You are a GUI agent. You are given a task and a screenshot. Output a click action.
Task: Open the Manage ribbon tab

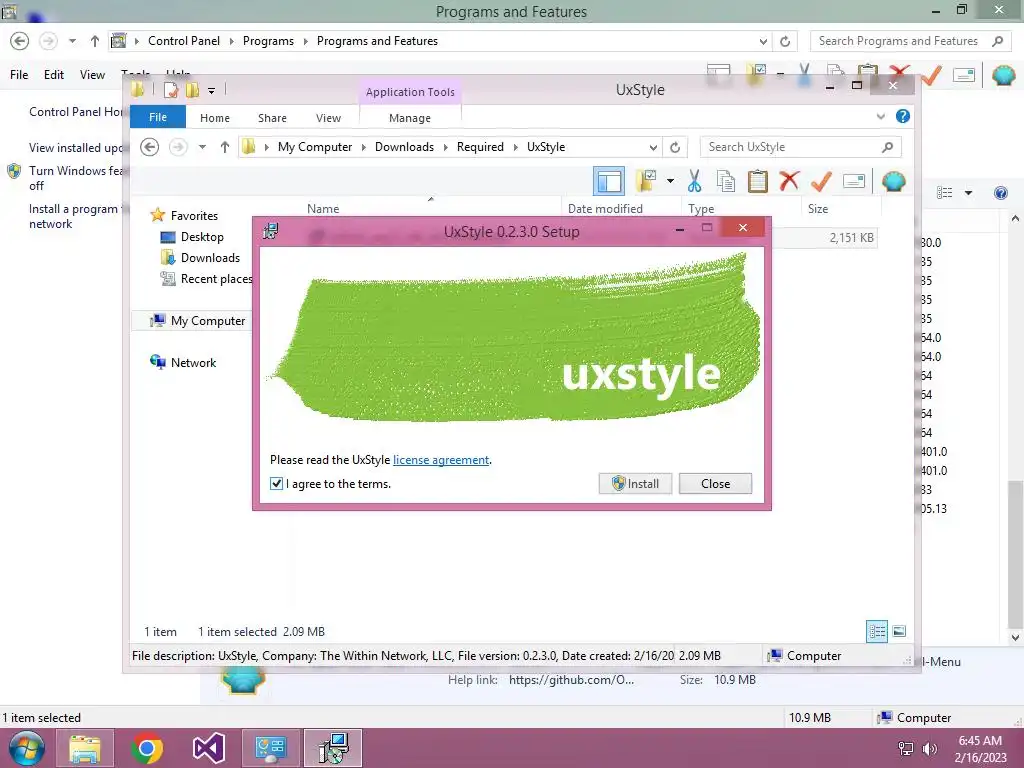pyautogui.click(x=410, y=118)
